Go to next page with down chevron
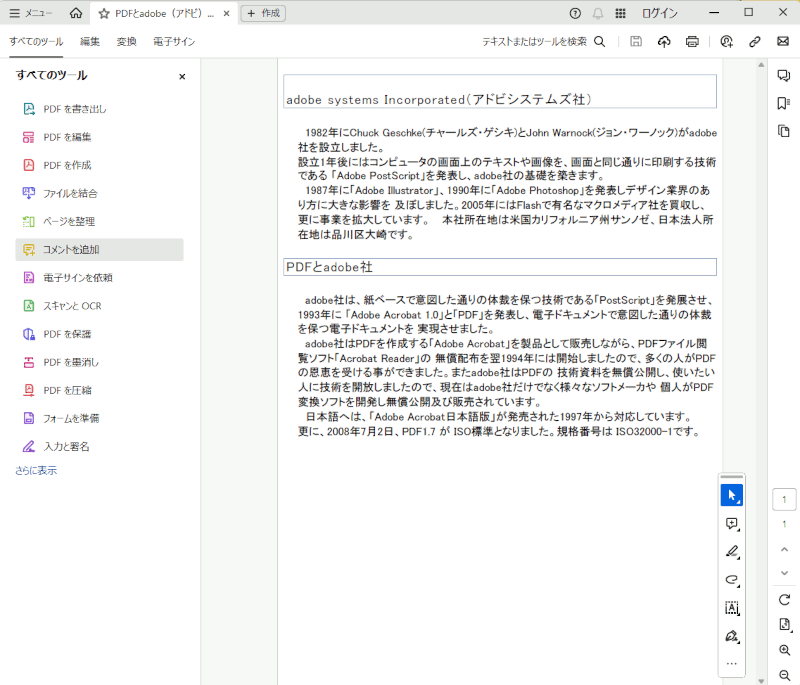 pos(784,573)
